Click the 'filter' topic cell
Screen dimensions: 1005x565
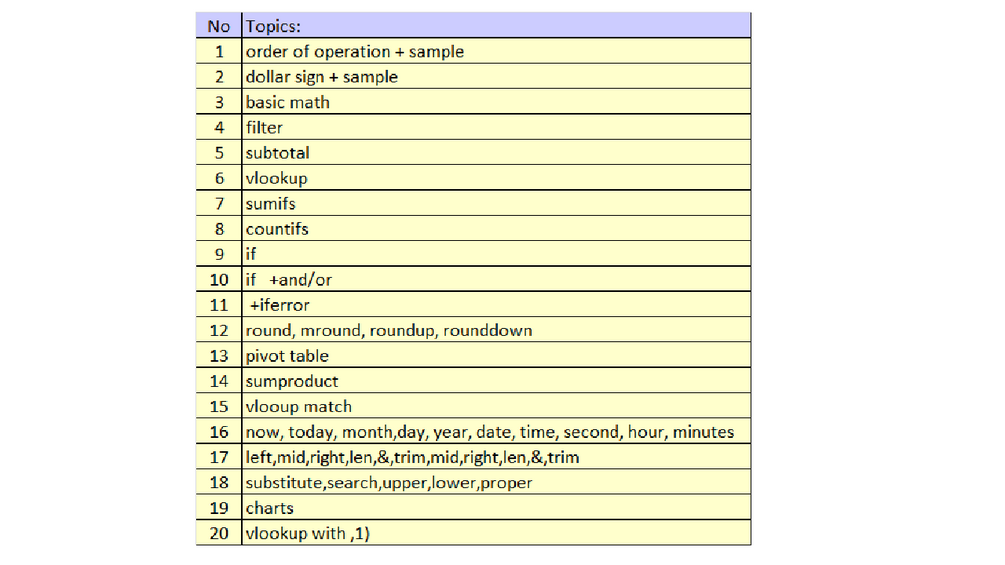[x=496, y=127]
